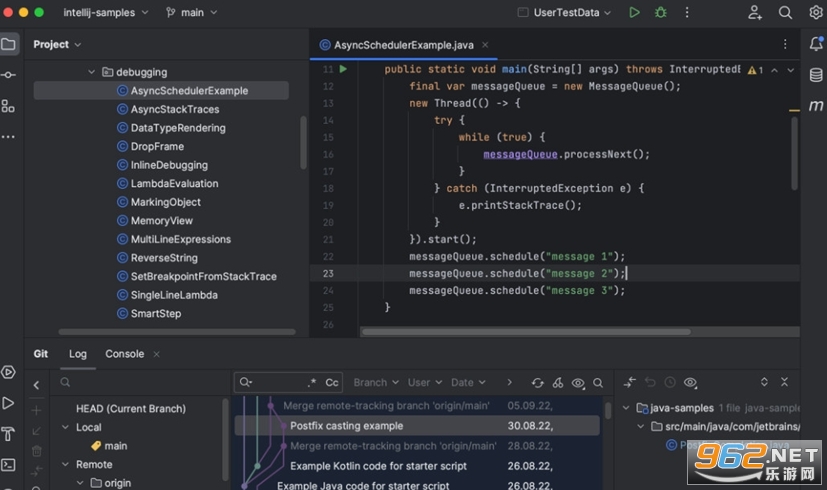The width and height of the screenshot is (827, 490).
Task: Click Project tree vertical scrollbar
Action: pos(303,142)
